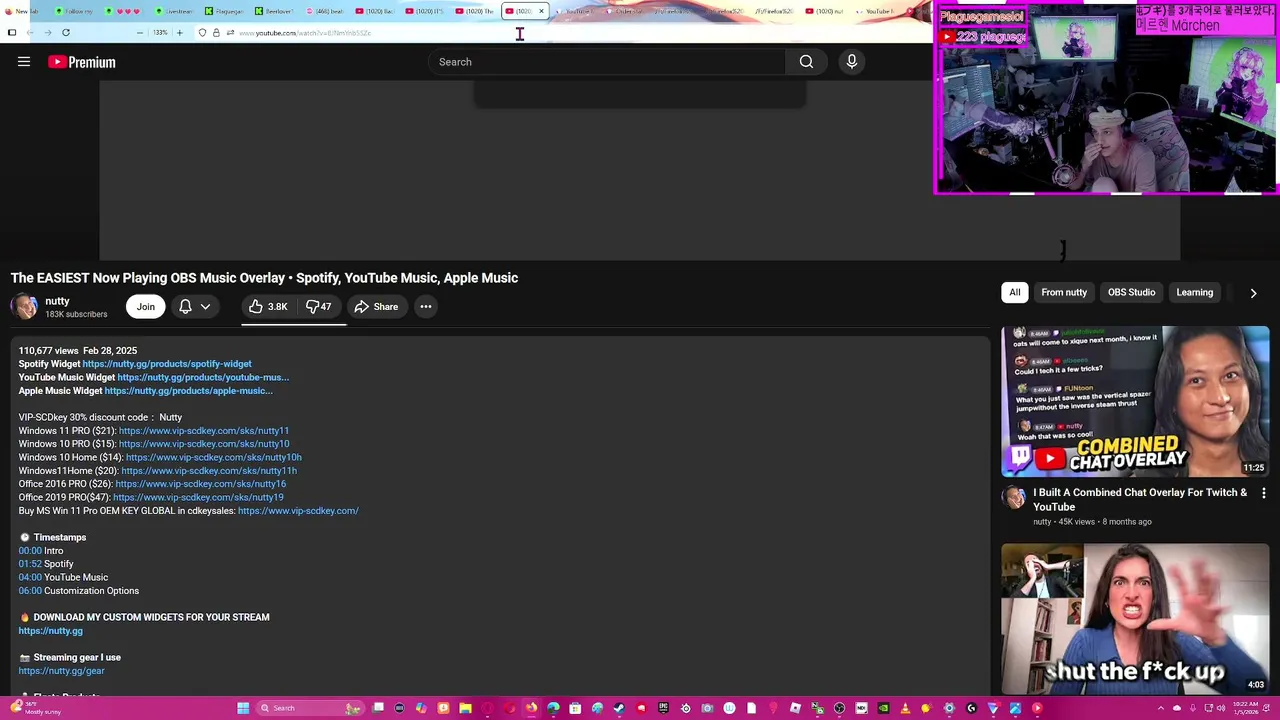Zoom in with the browser plus button
Image resolution: width=1280 pixels, height=720 pixels.
pos(180,33)
